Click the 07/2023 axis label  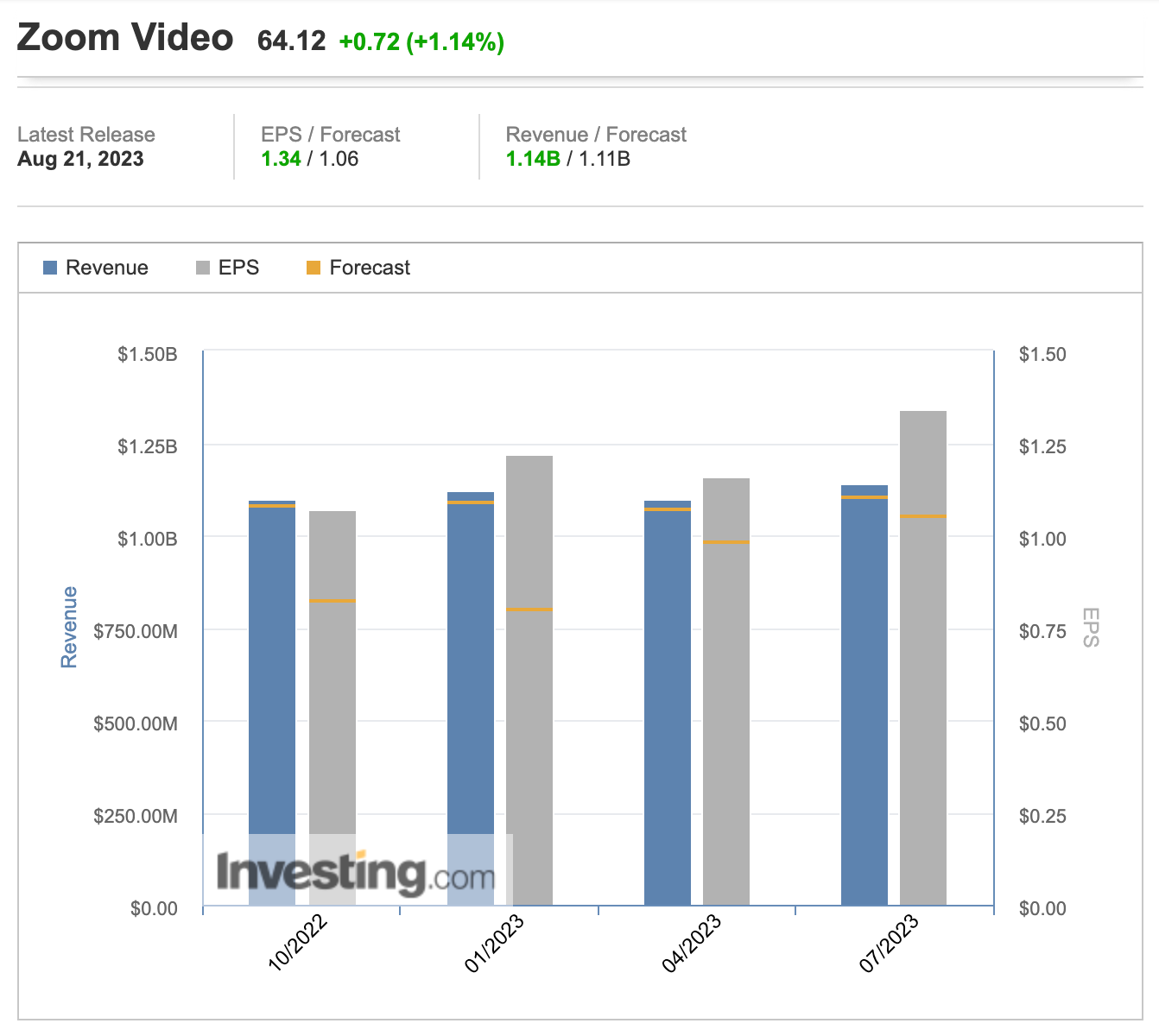pos(889,943)
